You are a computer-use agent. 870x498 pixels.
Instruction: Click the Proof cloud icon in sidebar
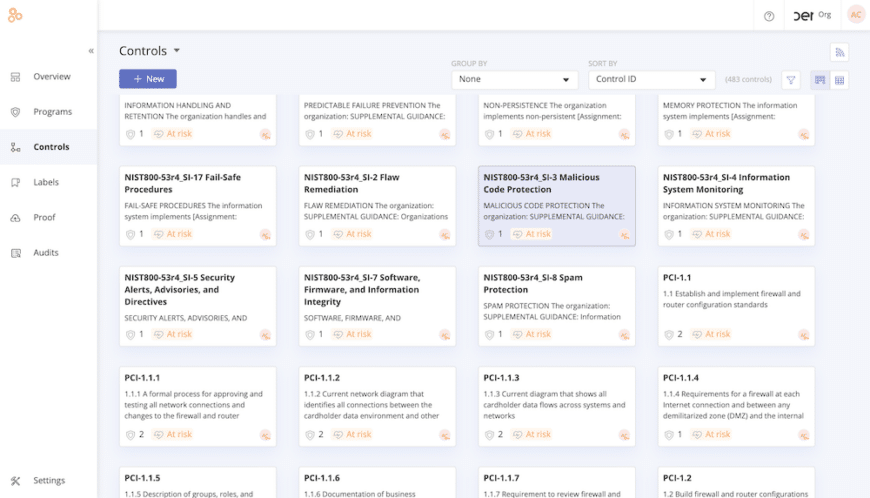[x=15, y=218]
